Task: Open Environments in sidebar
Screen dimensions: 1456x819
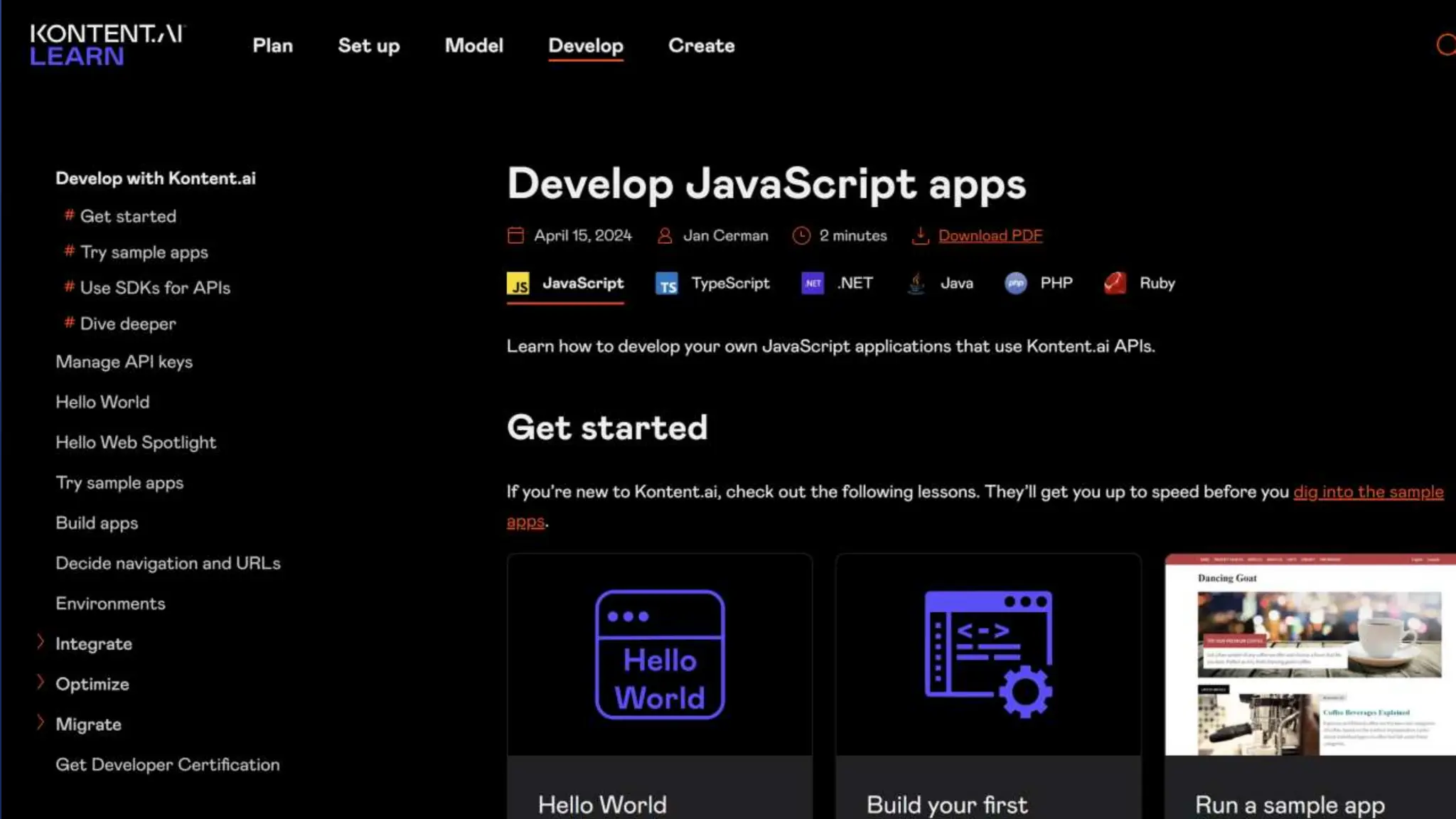Action: [x=110, y=604]
